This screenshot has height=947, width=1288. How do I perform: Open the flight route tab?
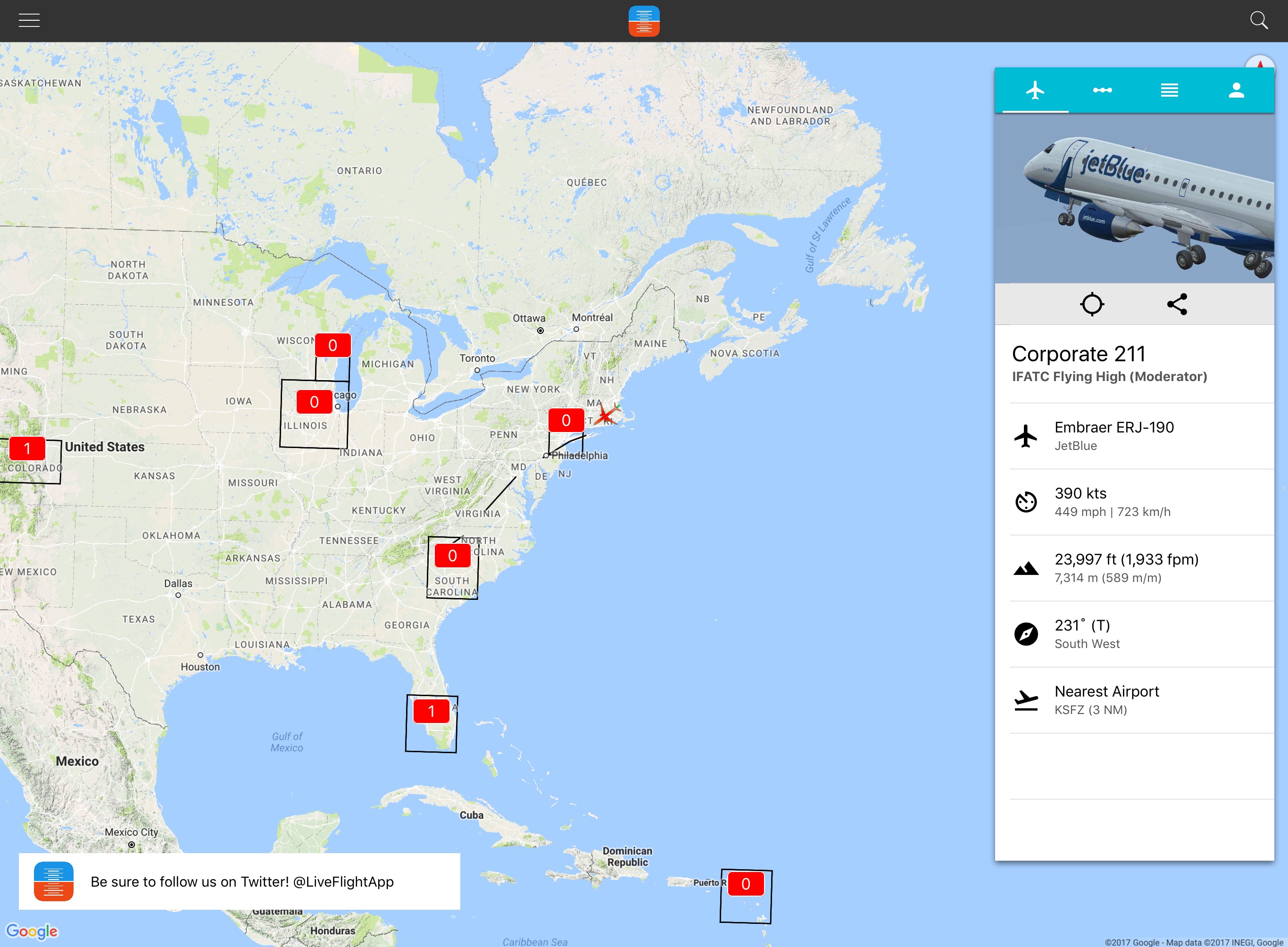point(1102,90)
